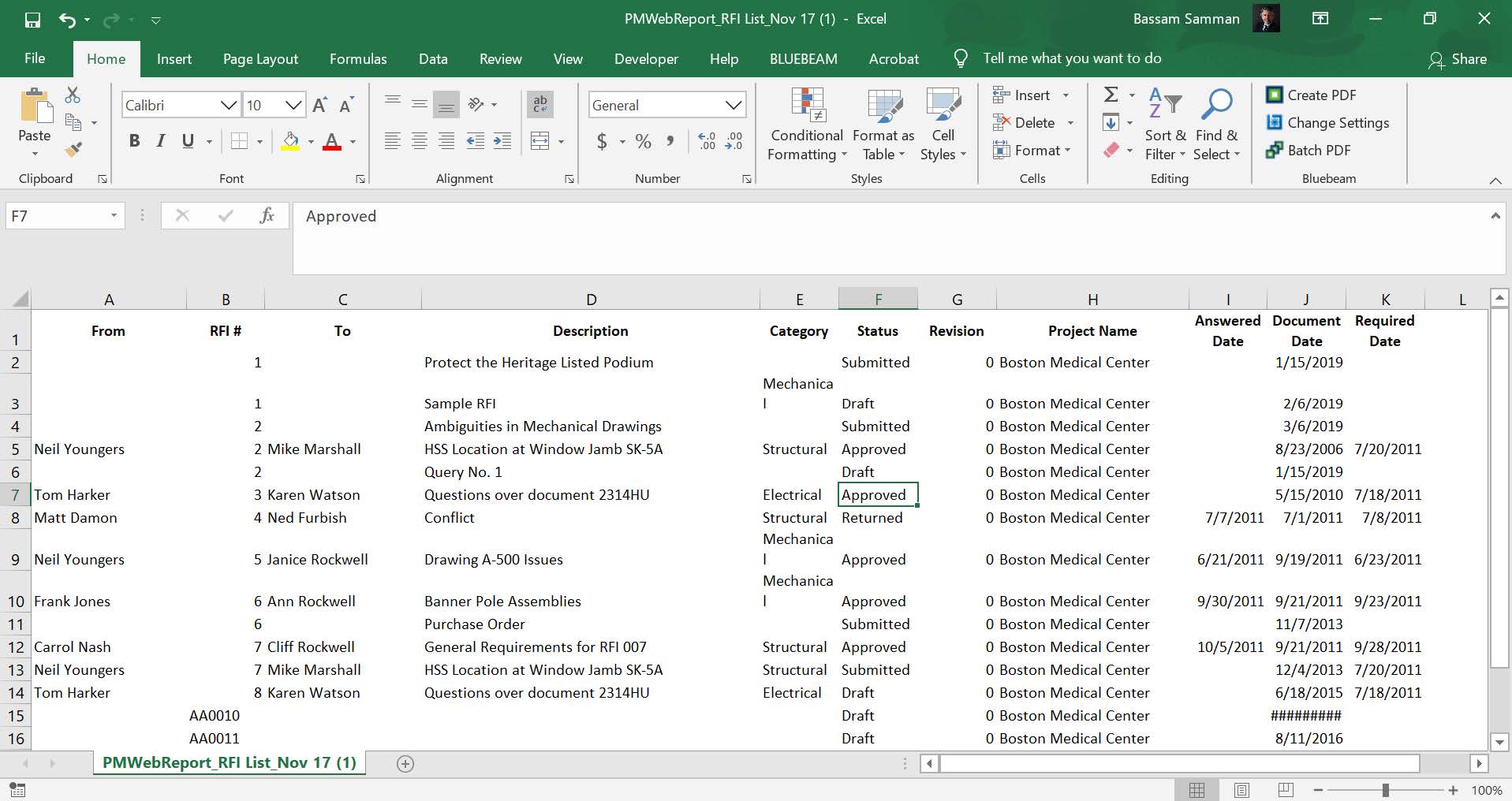The width and height of the screenshot is (1512, 801).
Task: Increase font size with the larger A
Action: coord(320,105)
